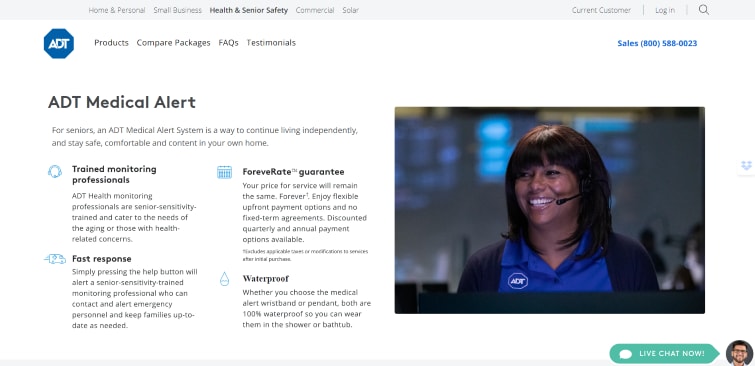This screenshot has width=755, height=366.
Task: Click the Dropbox icon on right edge
Action: coord(746,166)
